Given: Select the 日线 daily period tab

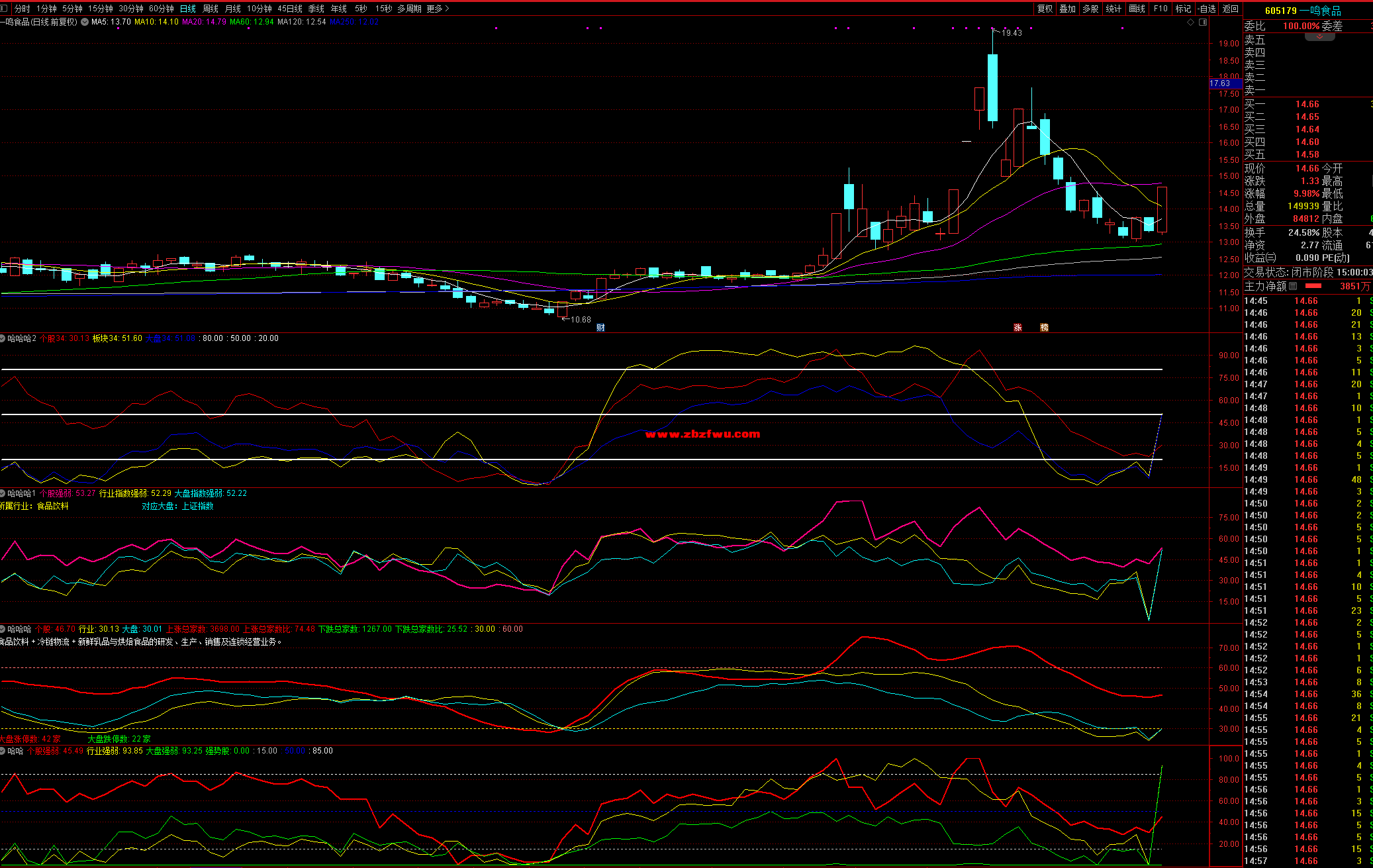Looking at the screenshot, I should (188, 9).
